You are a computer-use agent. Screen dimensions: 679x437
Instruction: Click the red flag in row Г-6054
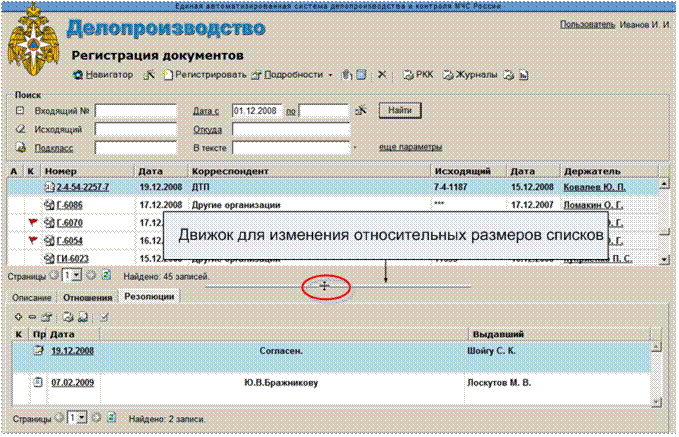click(33, 240)
